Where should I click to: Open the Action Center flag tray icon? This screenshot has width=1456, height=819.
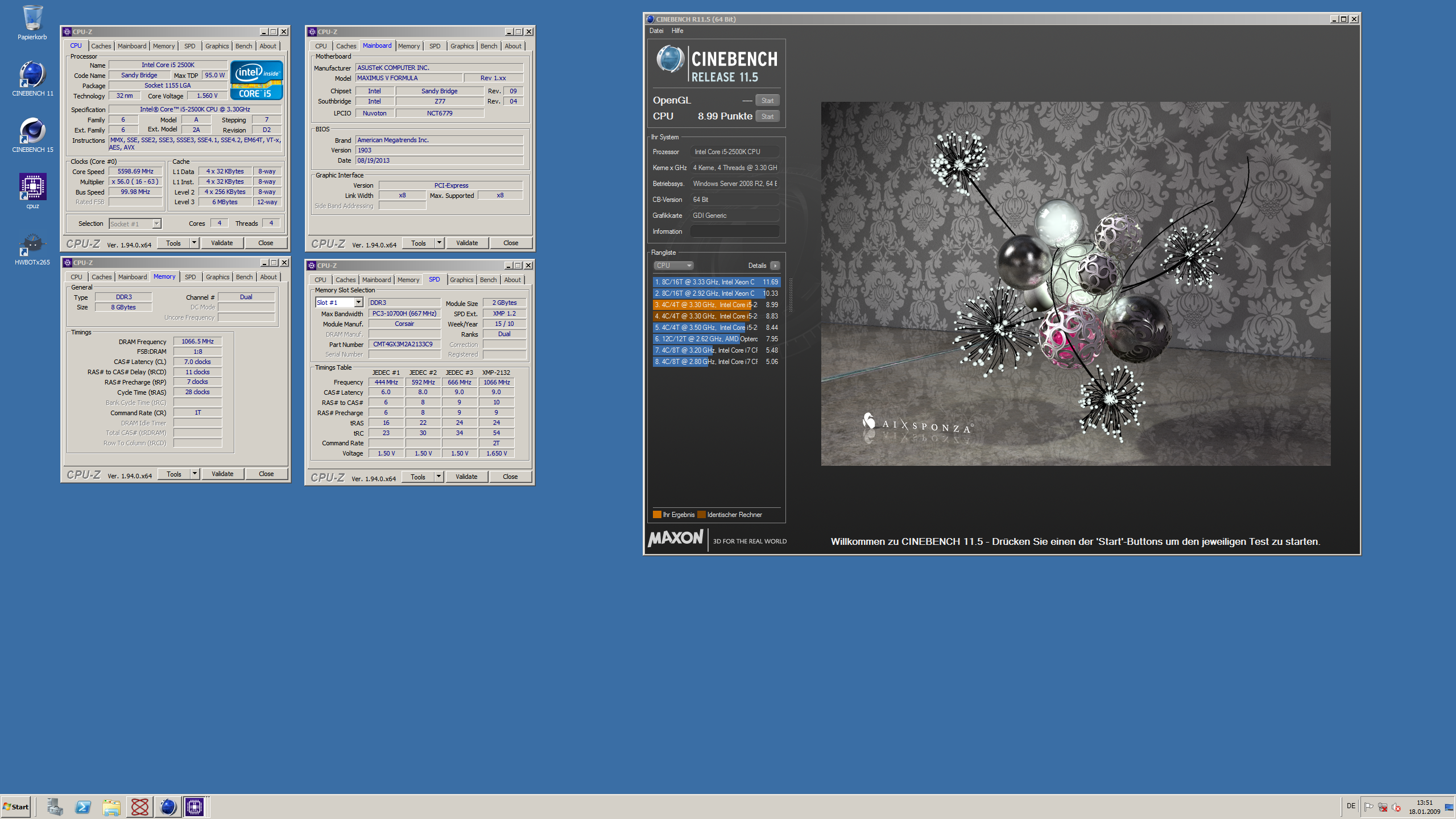1369,806
